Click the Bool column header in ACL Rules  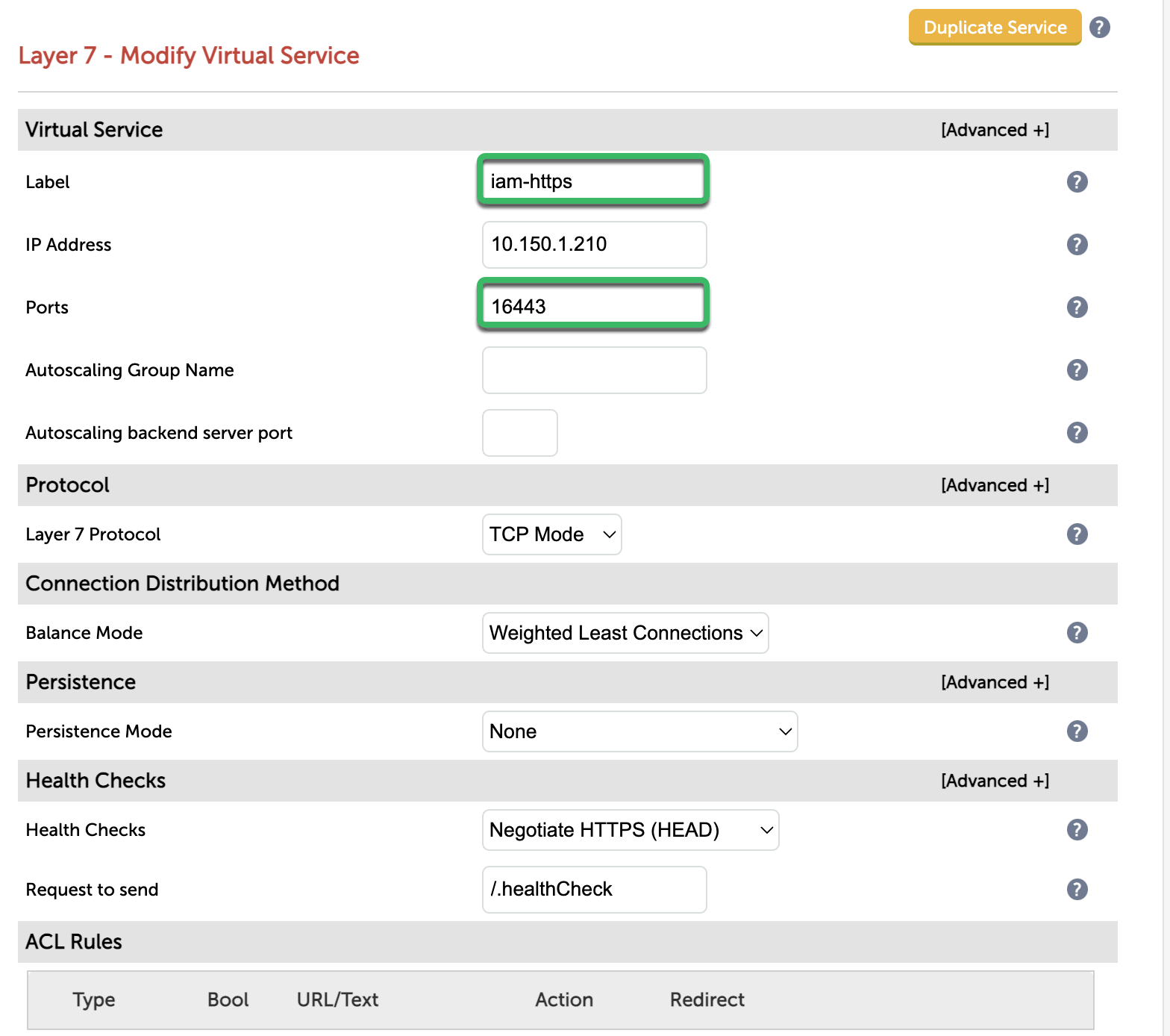(228, 1000)
